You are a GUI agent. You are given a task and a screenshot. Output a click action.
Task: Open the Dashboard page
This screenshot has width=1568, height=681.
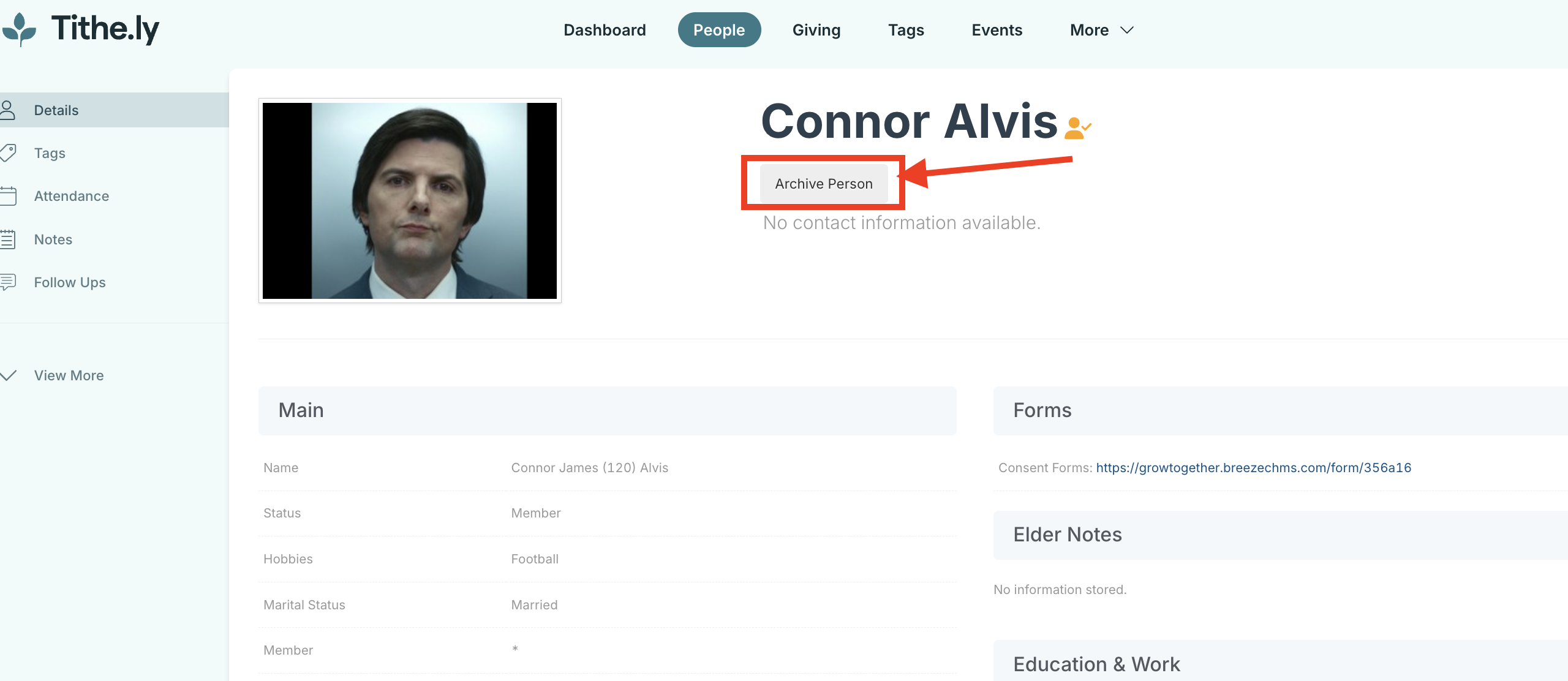pyautogui.click(x=605, y=30)
